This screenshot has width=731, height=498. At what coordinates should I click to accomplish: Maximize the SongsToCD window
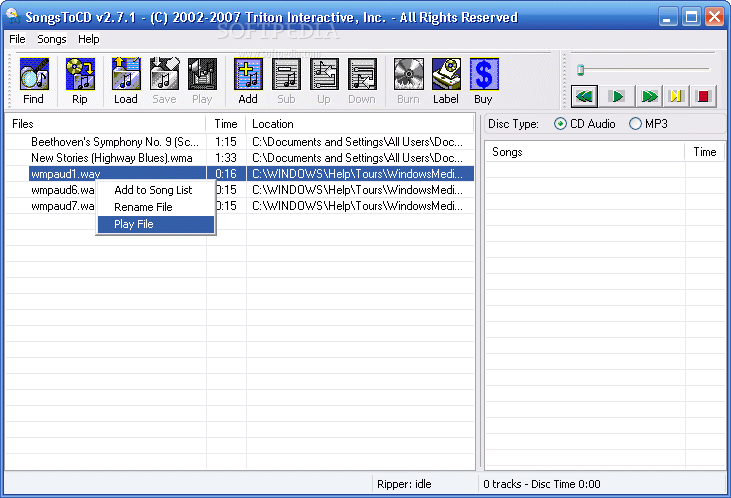(x=691, y=17)
